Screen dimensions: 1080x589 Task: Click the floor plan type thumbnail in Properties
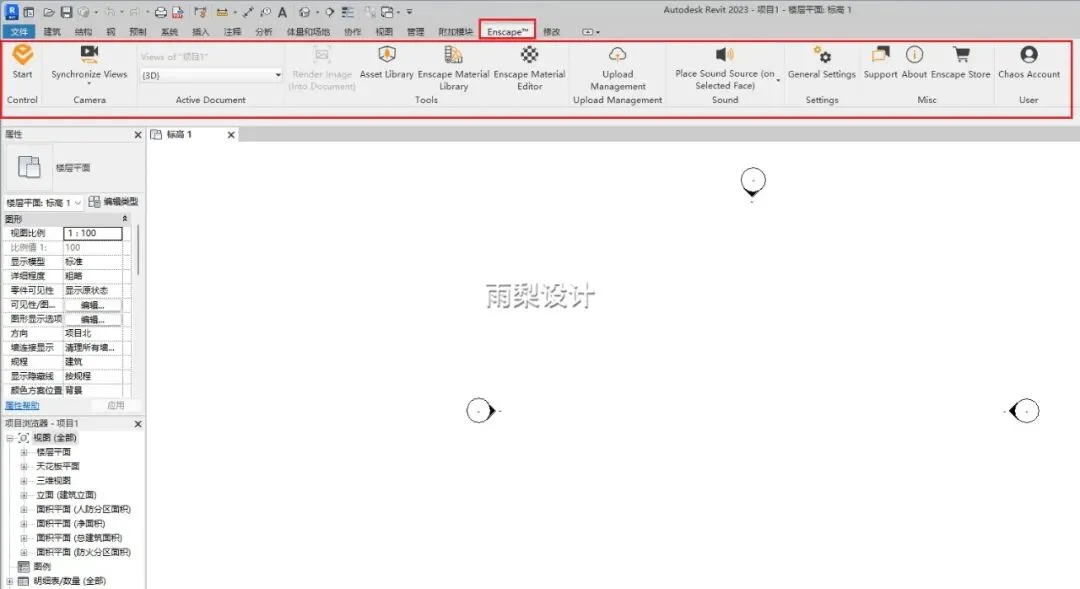(x=29, y=167)
